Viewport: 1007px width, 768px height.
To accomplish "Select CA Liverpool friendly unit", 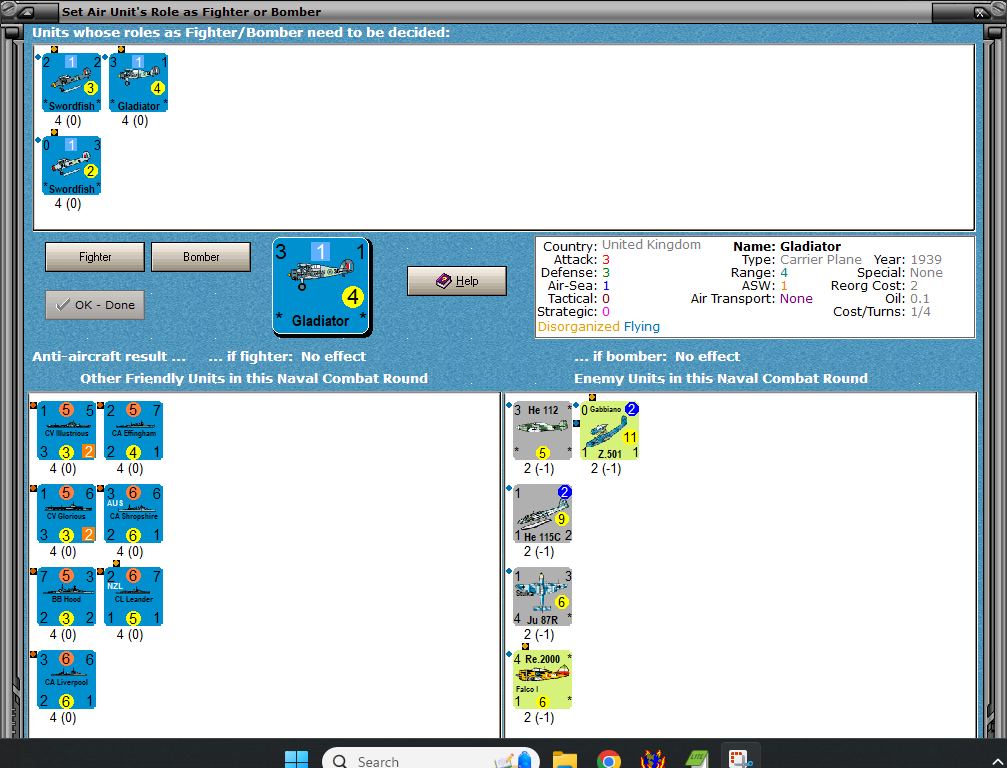I will point(66,679).
